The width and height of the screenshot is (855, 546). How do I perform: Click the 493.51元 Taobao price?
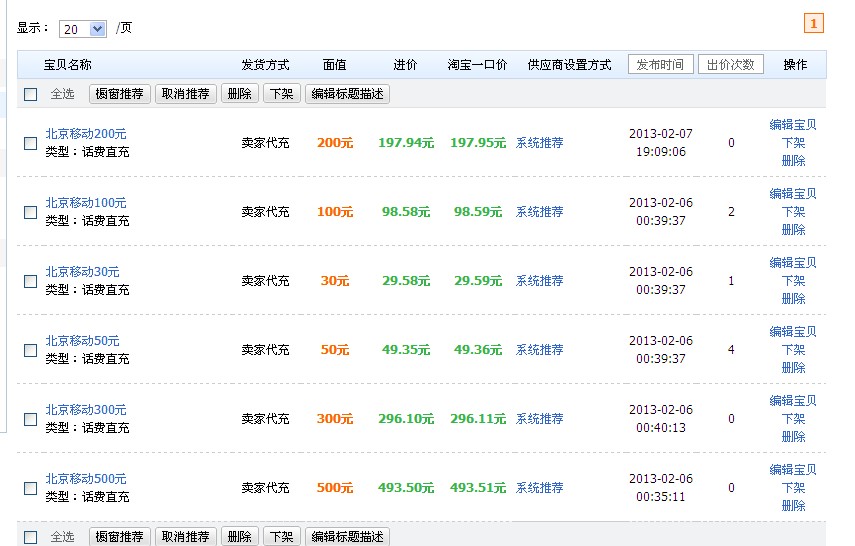(x=478, y=488)
